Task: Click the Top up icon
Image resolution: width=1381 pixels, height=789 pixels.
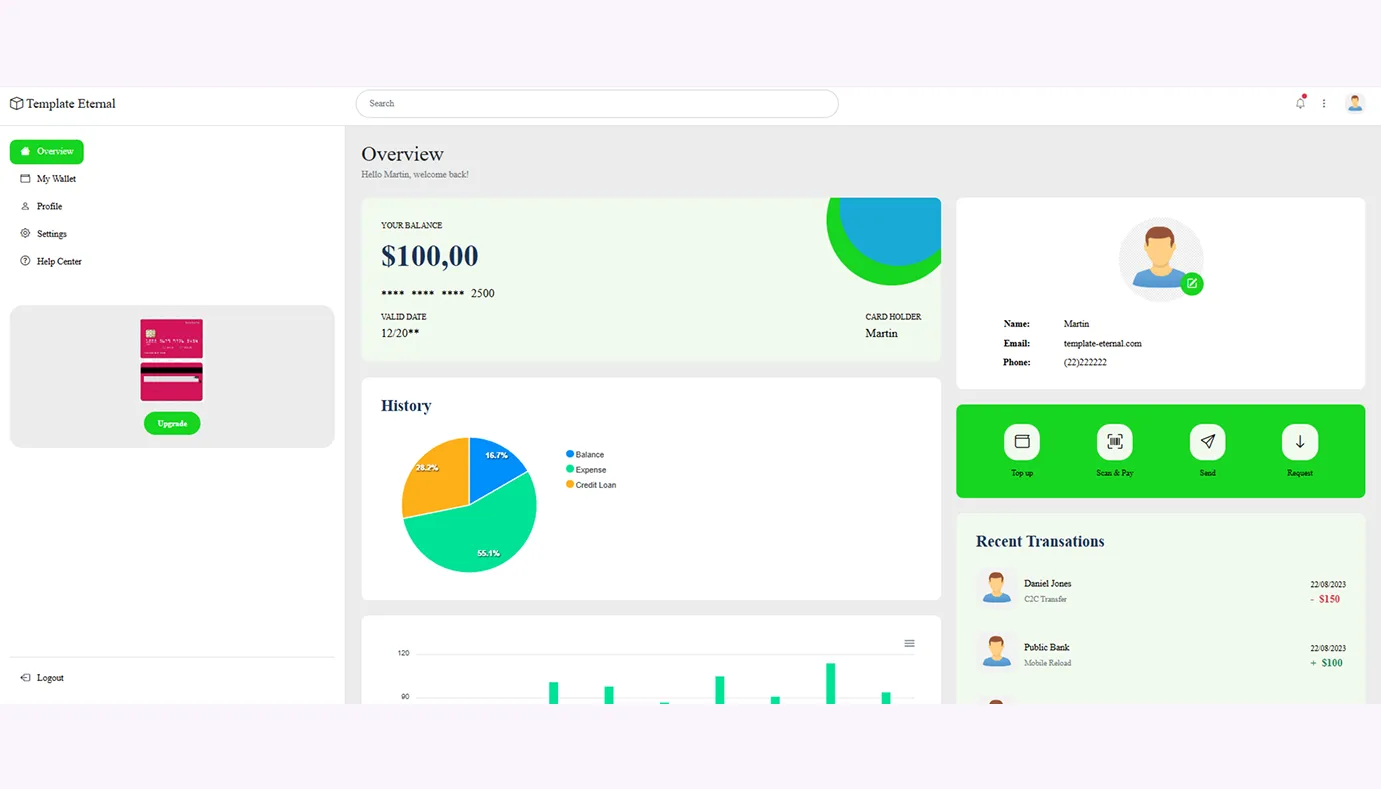Action: pos(1022,442)
